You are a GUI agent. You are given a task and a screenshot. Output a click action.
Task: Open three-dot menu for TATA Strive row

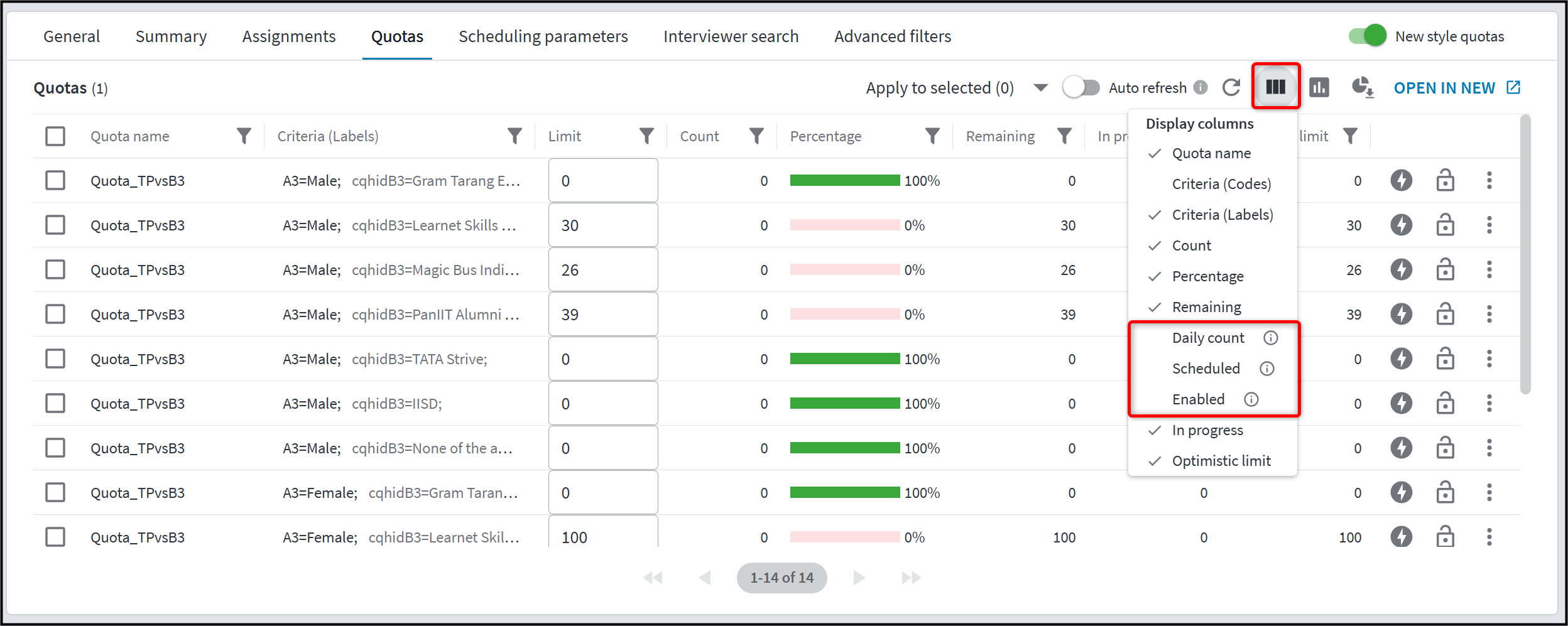pos(1489,359)
